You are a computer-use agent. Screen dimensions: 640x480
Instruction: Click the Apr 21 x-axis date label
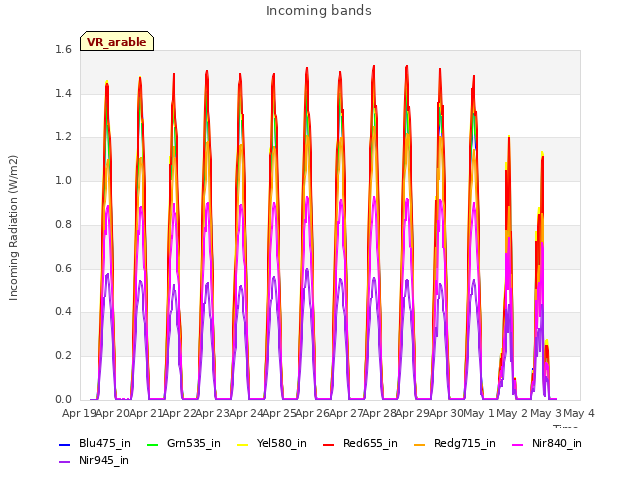(x=146, y=413)
